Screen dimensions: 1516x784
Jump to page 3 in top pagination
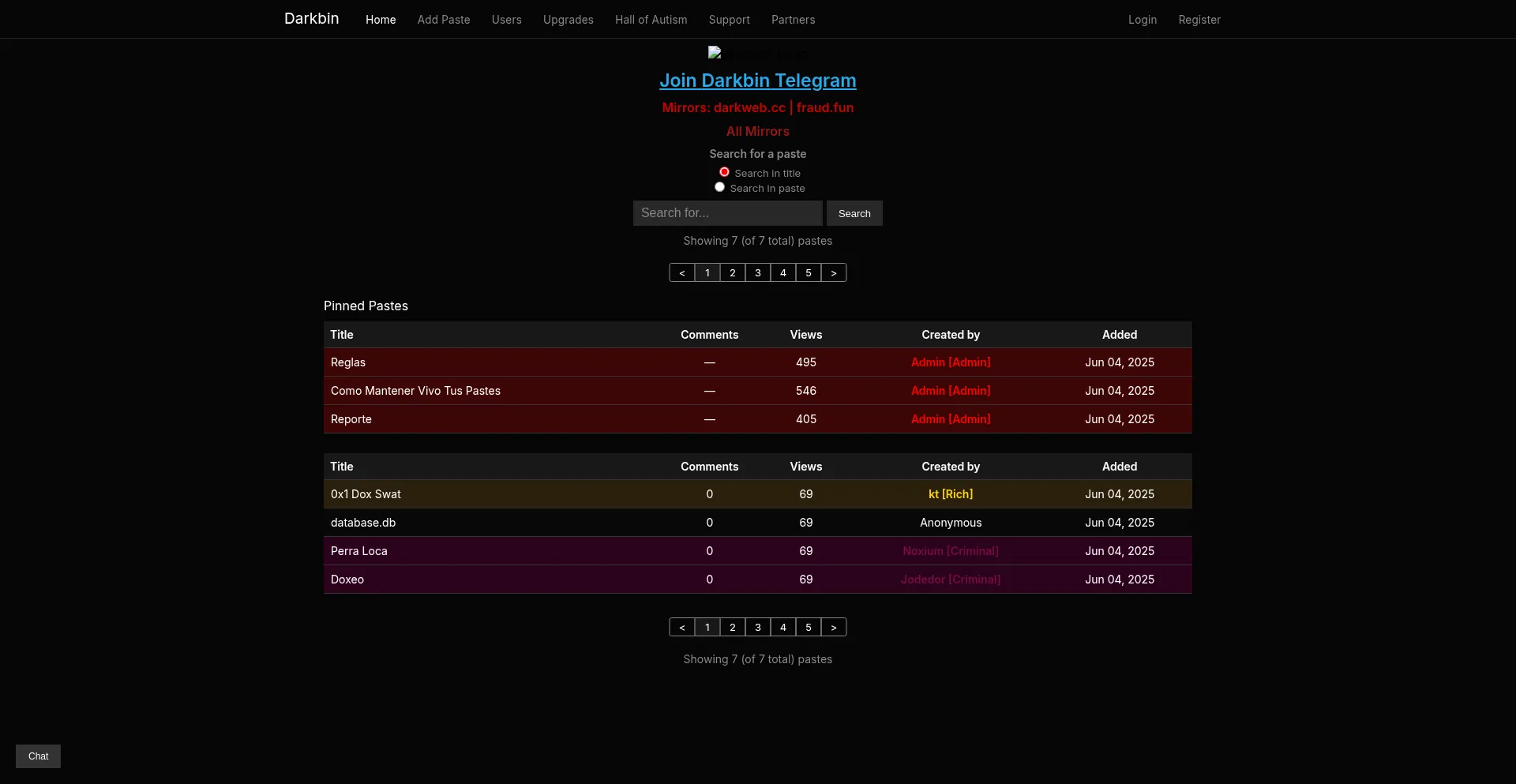click(758, 273)
